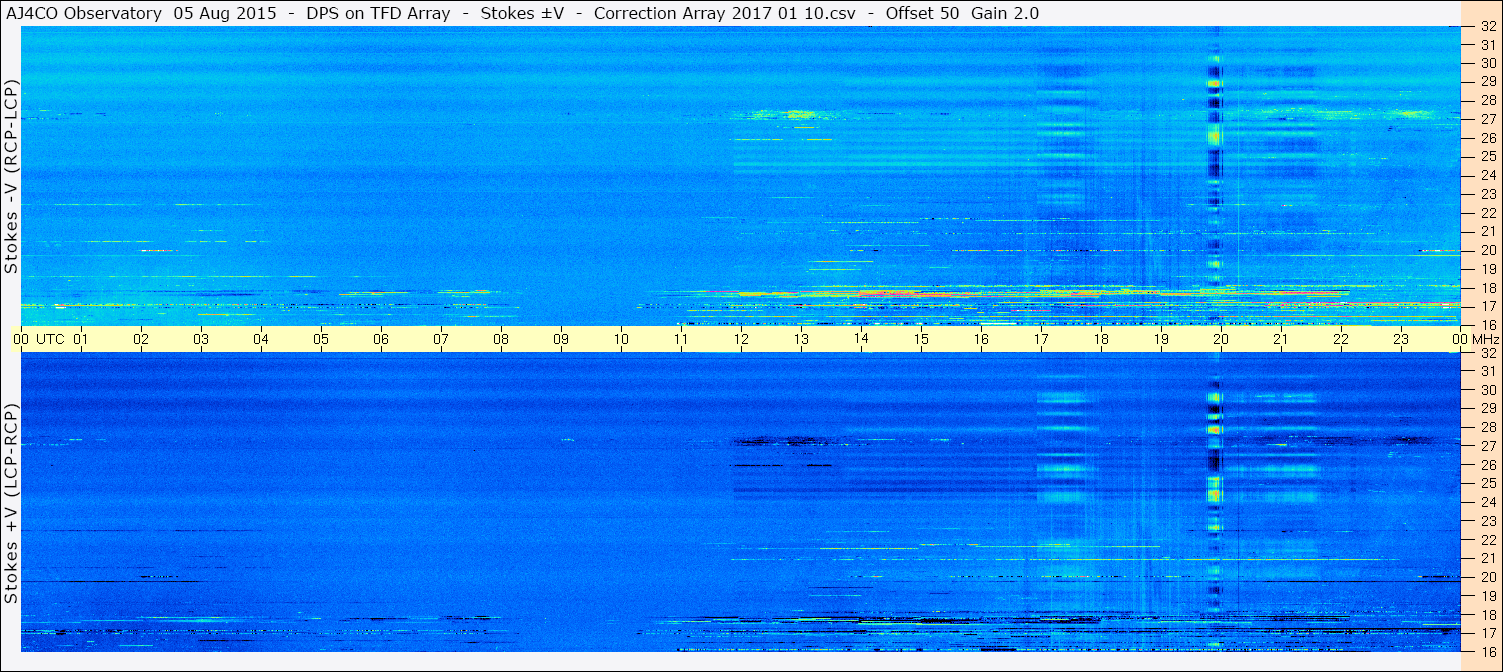Screen dimensions: 1503x672
Task: Click the 'Gain 2.0' value in the header
Action: 1005,14
